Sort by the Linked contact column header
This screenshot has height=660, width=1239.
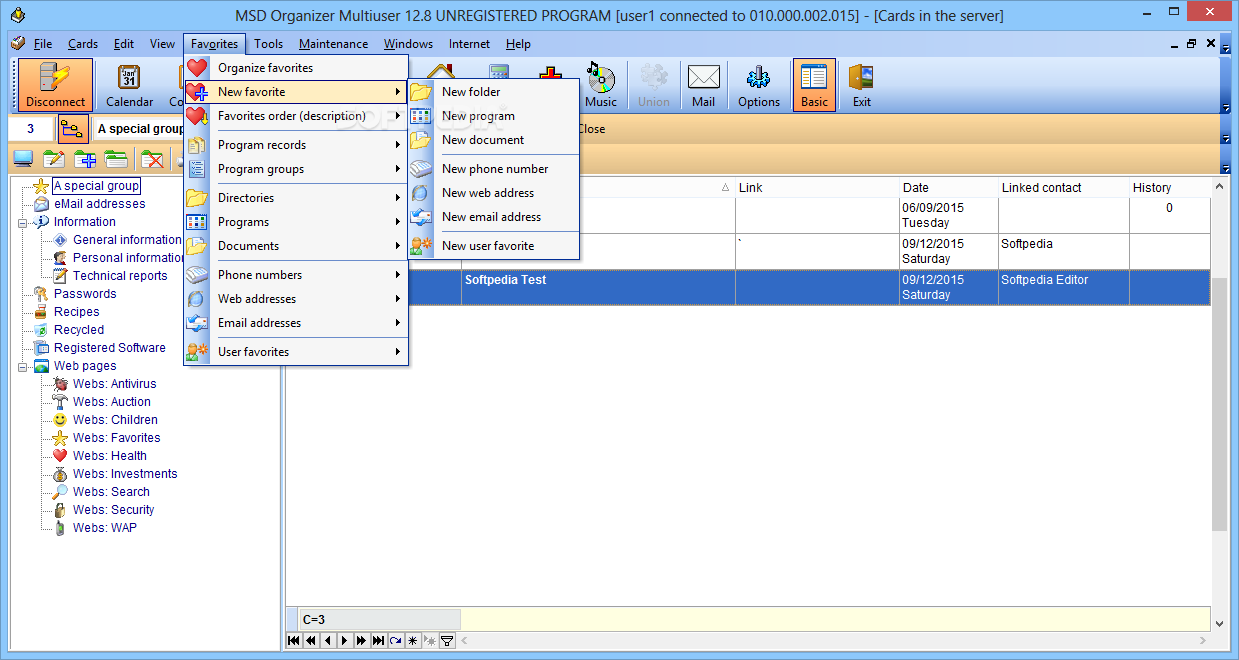(1063, 188)
